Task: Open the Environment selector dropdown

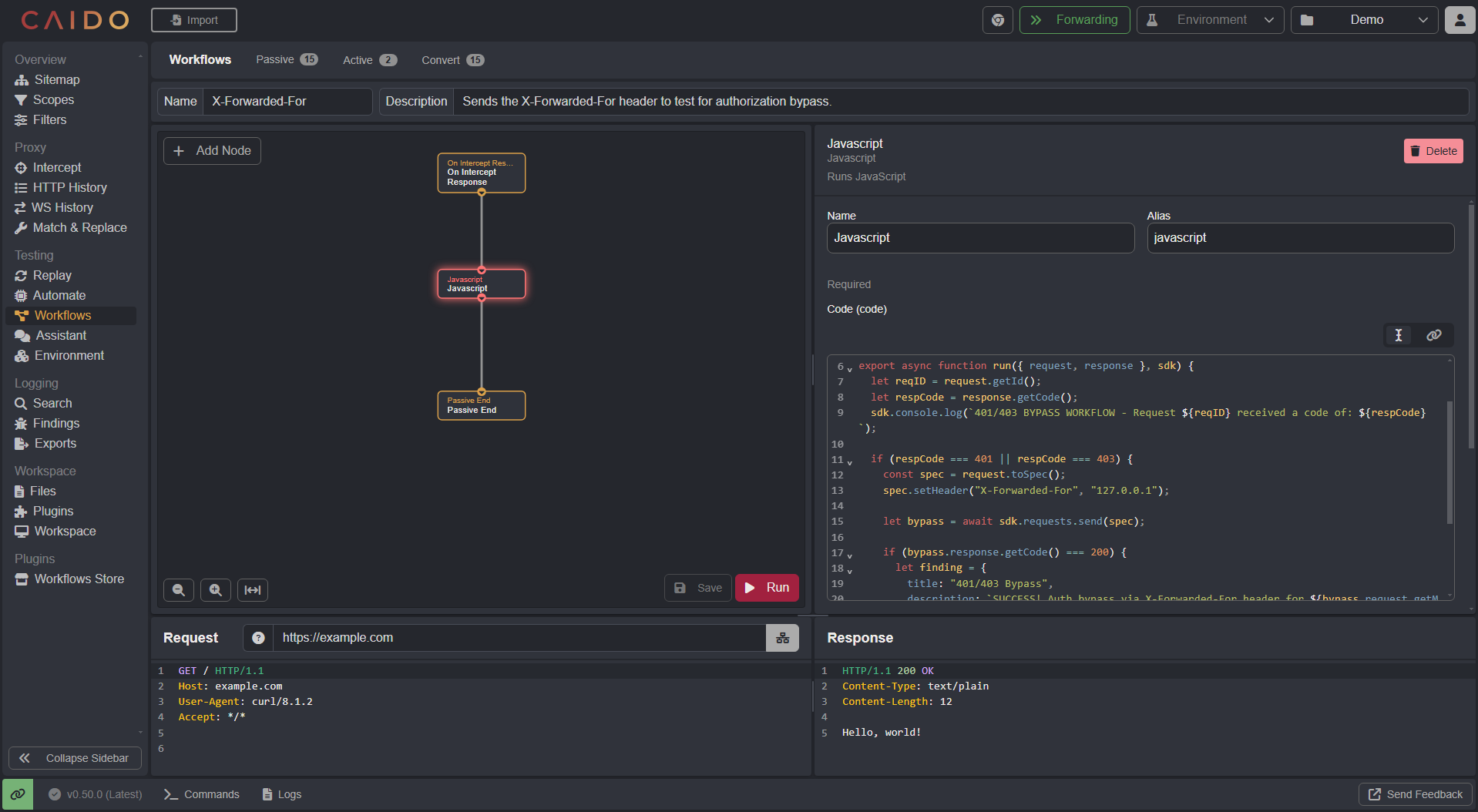Action: [x=1210, y=19]
